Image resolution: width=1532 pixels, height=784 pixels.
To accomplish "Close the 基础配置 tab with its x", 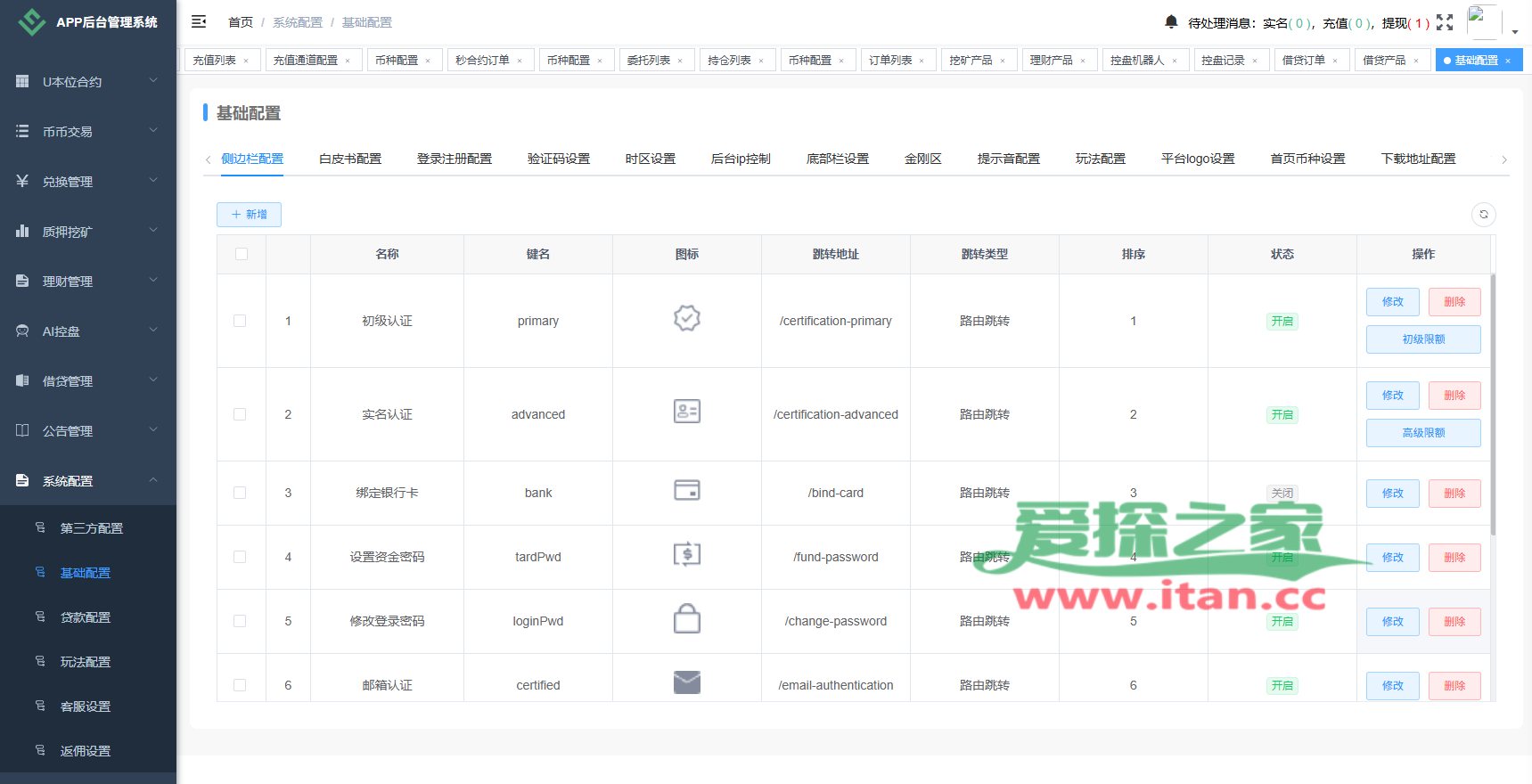I will click(x=1508, y=61).
